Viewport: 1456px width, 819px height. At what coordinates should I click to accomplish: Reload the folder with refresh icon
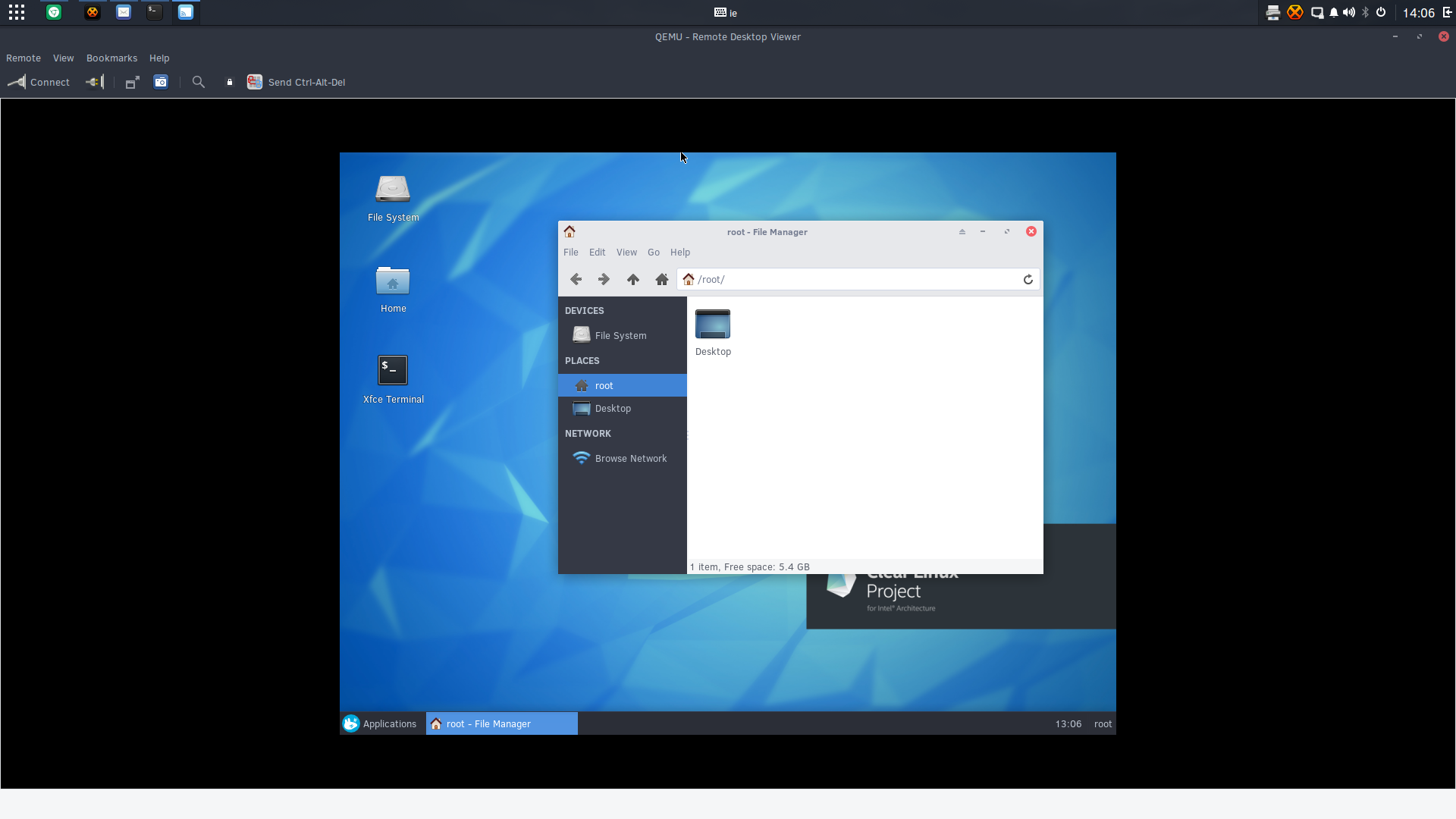1028,280
